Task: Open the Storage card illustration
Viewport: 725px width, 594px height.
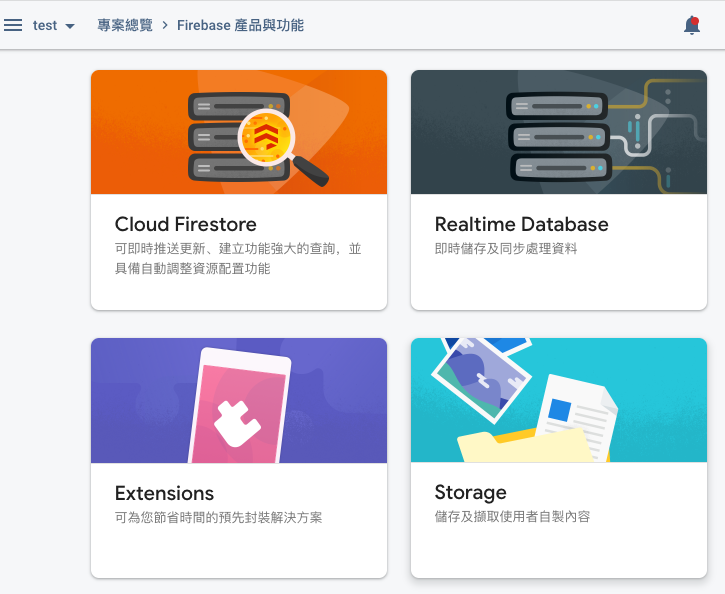Action: coord(559,400)
